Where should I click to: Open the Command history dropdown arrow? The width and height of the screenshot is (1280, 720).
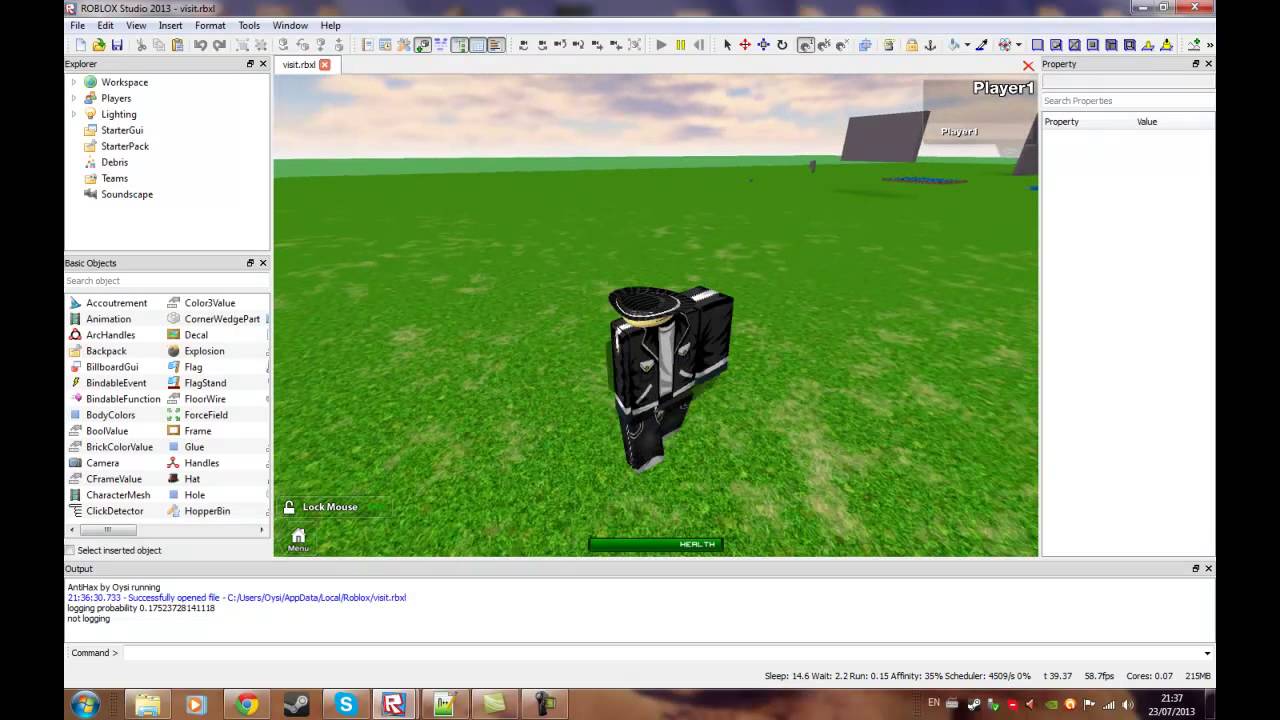tap(1207, 653)
